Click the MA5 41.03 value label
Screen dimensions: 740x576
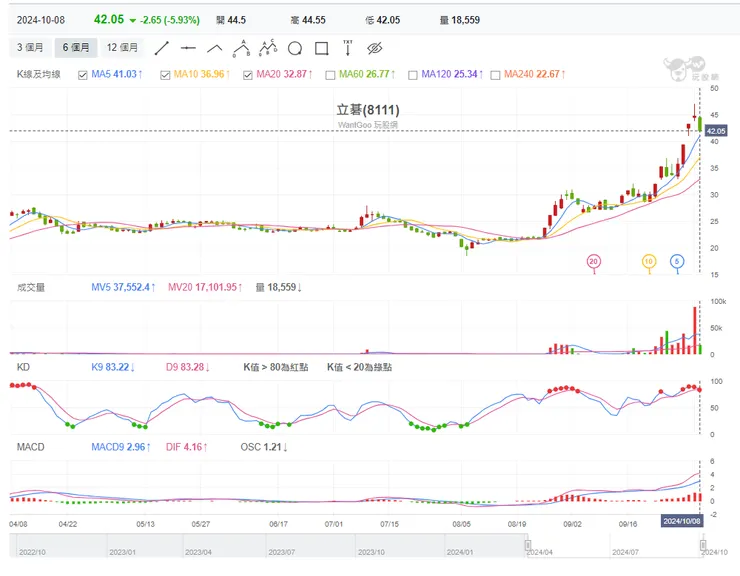click(x=117, y=74)
